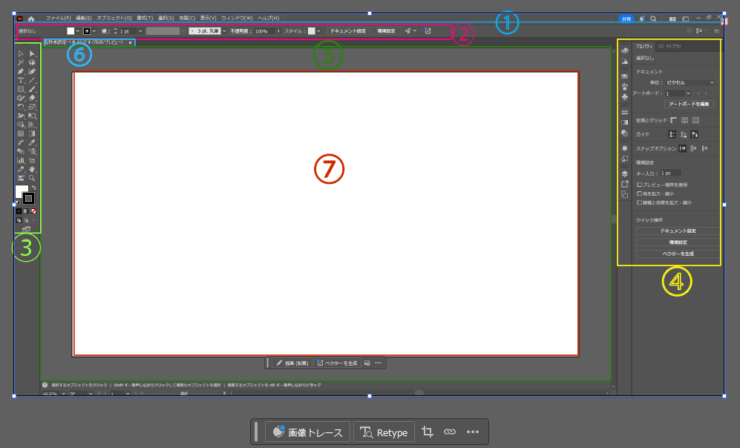Click the stroke color box in the toolbar
This screenshot has width=740, height=448.
coord(28,198)
